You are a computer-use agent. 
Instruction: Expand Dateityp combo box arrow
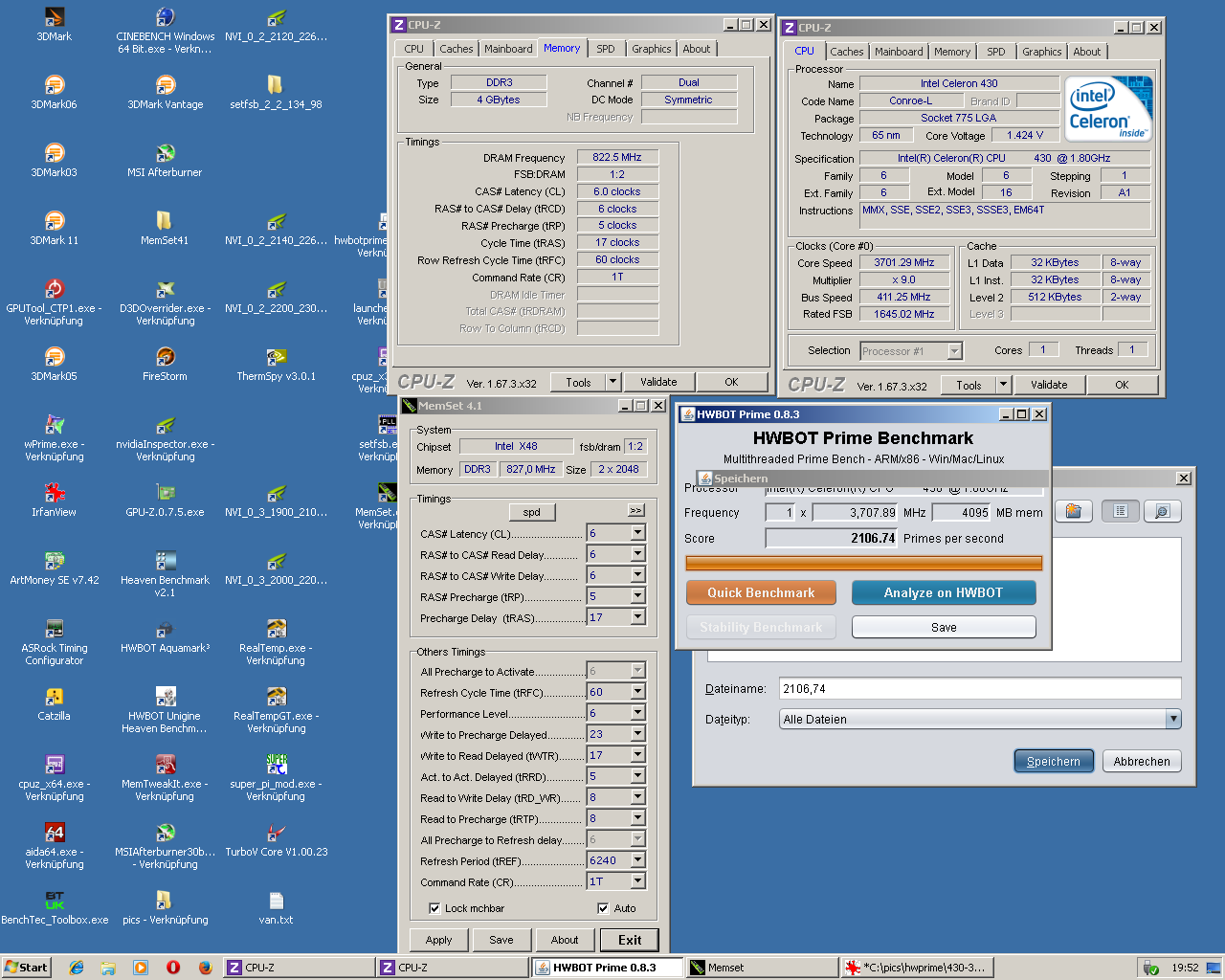[1173, 719]
